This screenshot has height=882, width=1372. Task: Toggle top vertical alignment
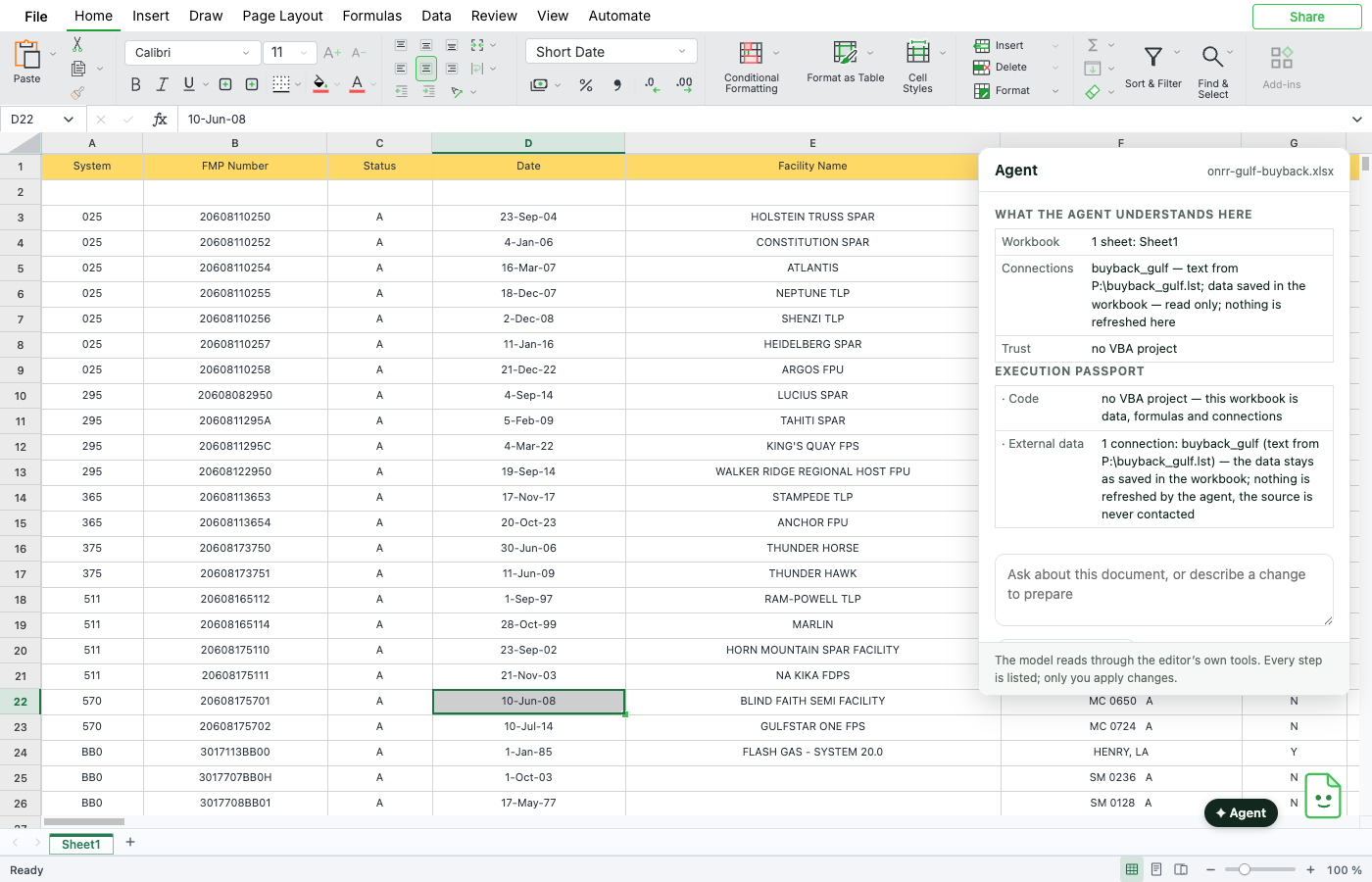pos(401,45)
